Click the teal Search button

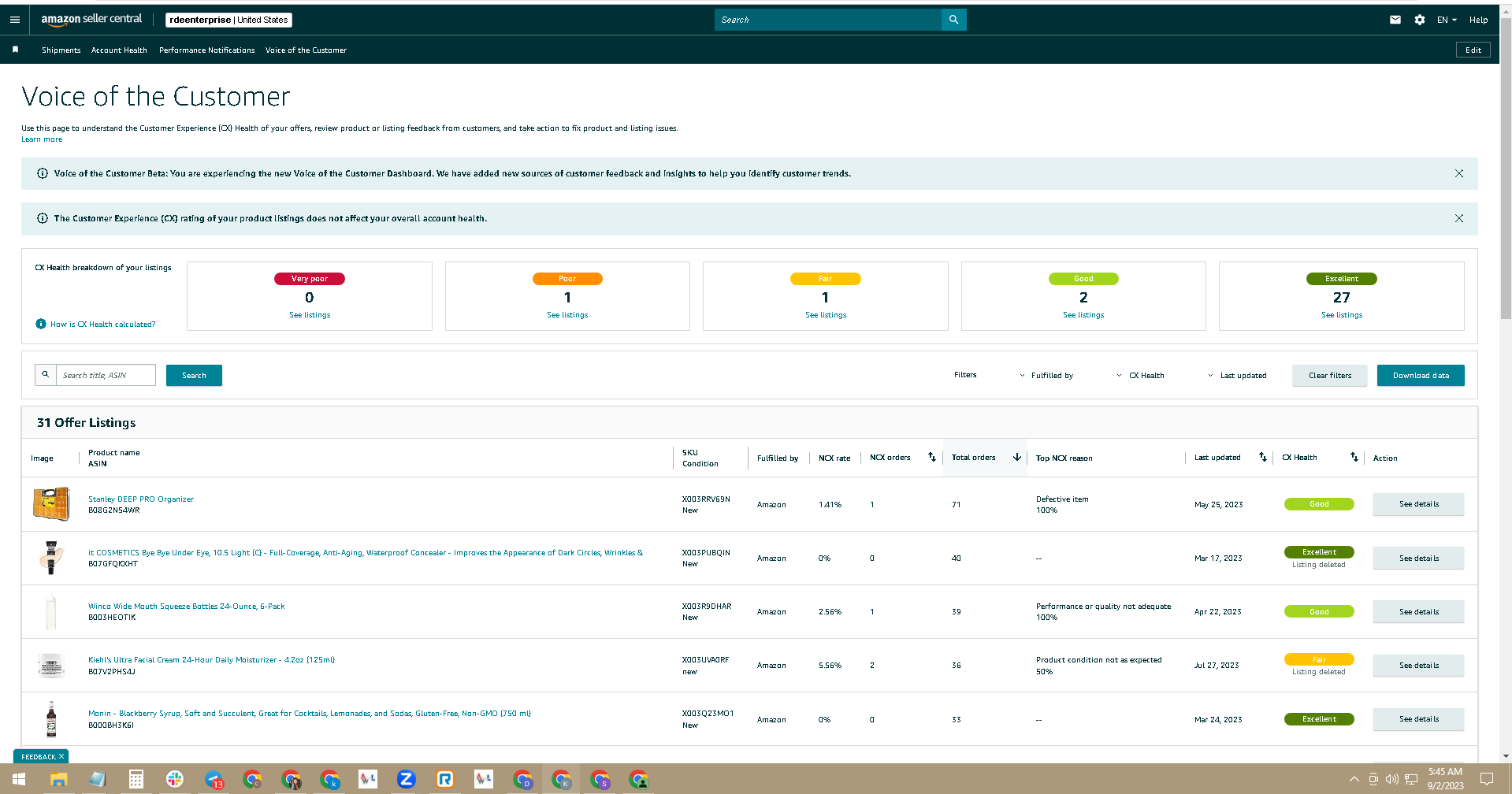pos(194,376)
